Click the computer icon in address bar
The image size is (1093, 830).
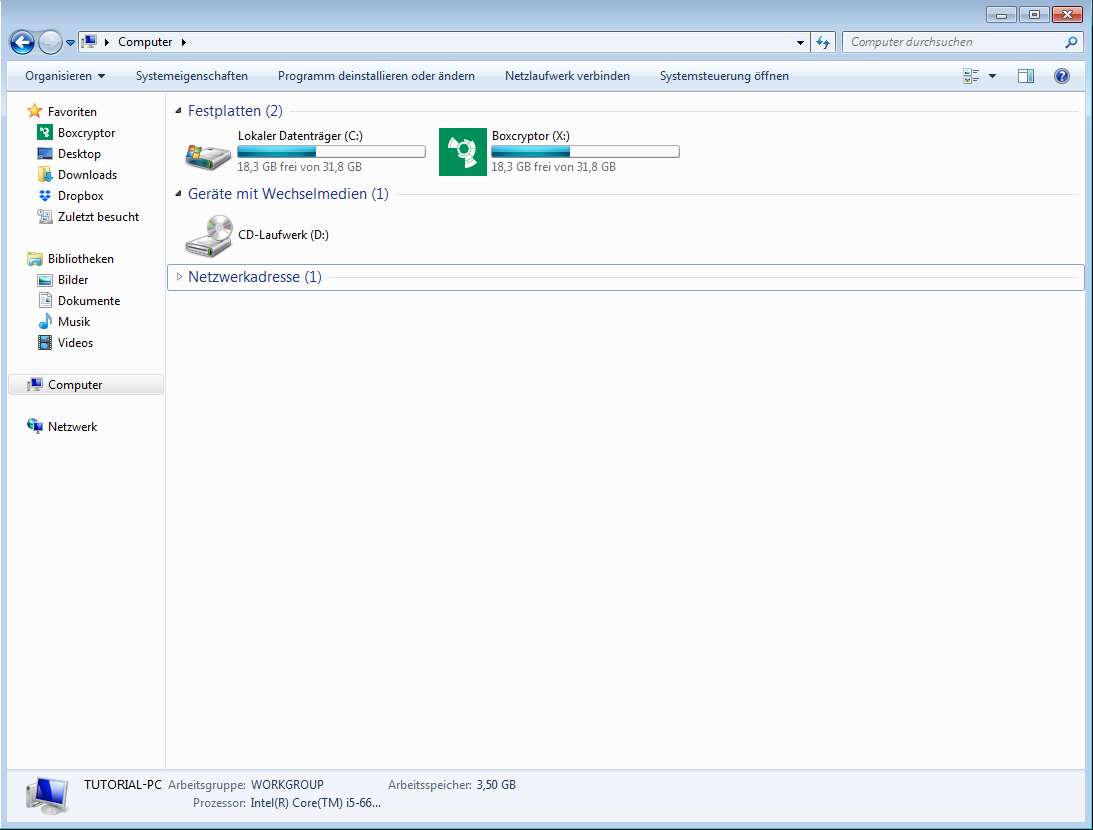[x=89, y=42]
